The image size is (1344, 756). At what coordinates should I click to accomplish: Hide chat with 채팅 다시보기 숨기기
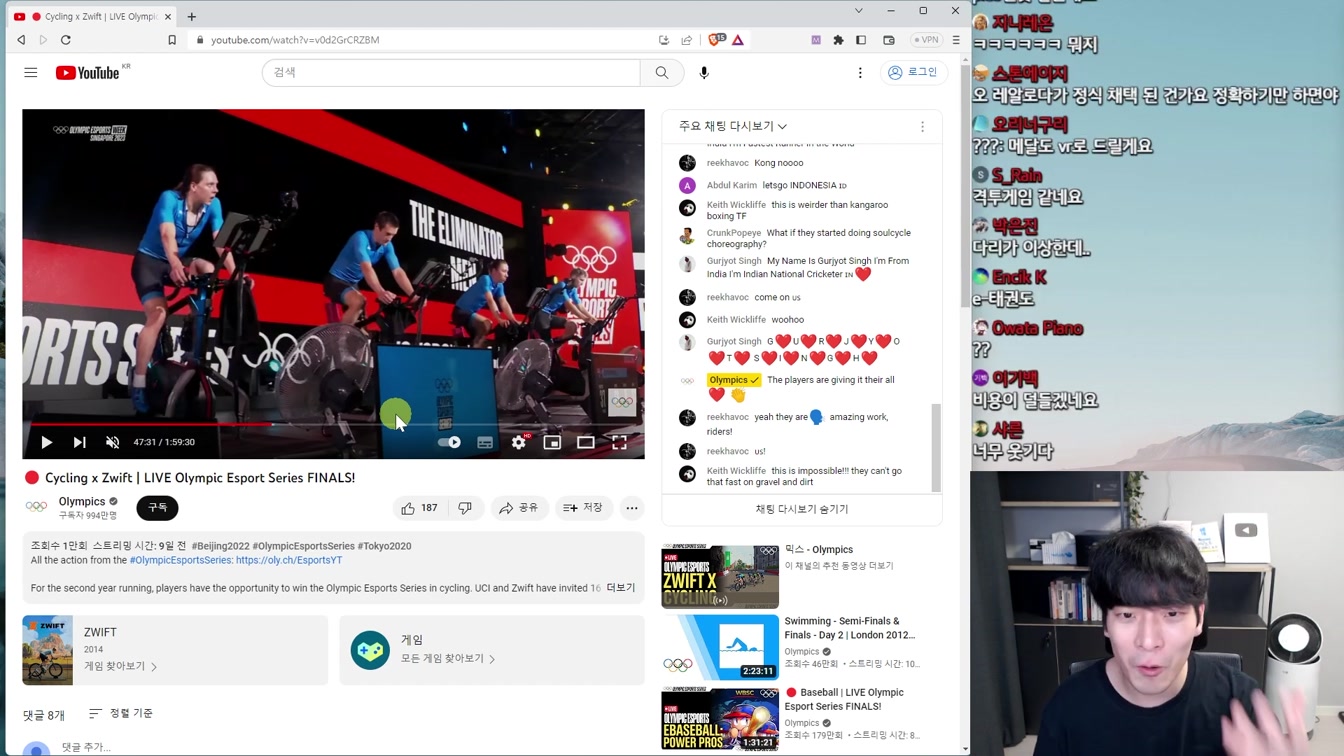(x=802, y=509)
